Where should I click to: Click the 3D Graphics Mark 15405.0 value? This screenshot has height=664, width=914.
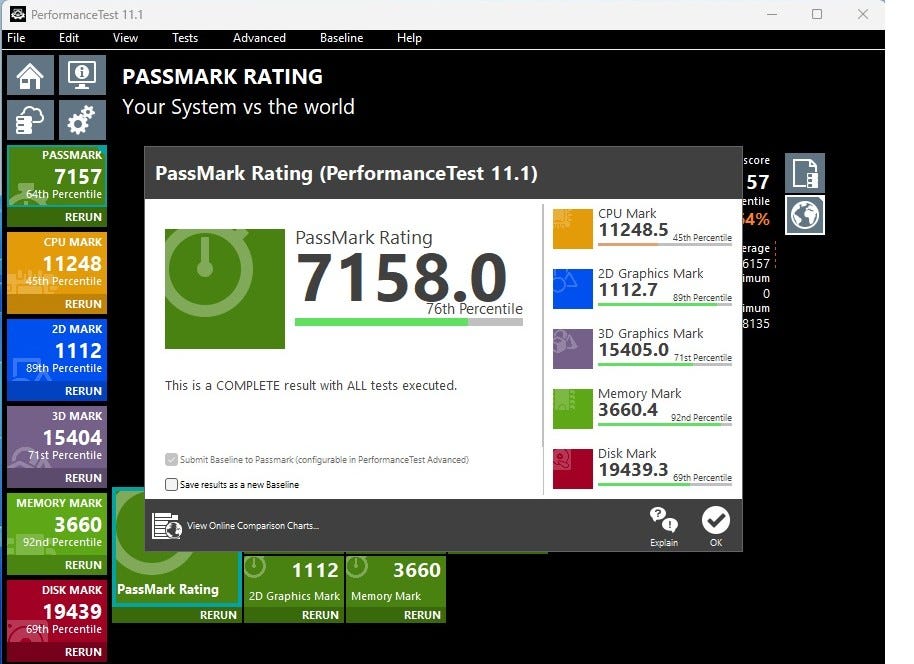point(634,350)
